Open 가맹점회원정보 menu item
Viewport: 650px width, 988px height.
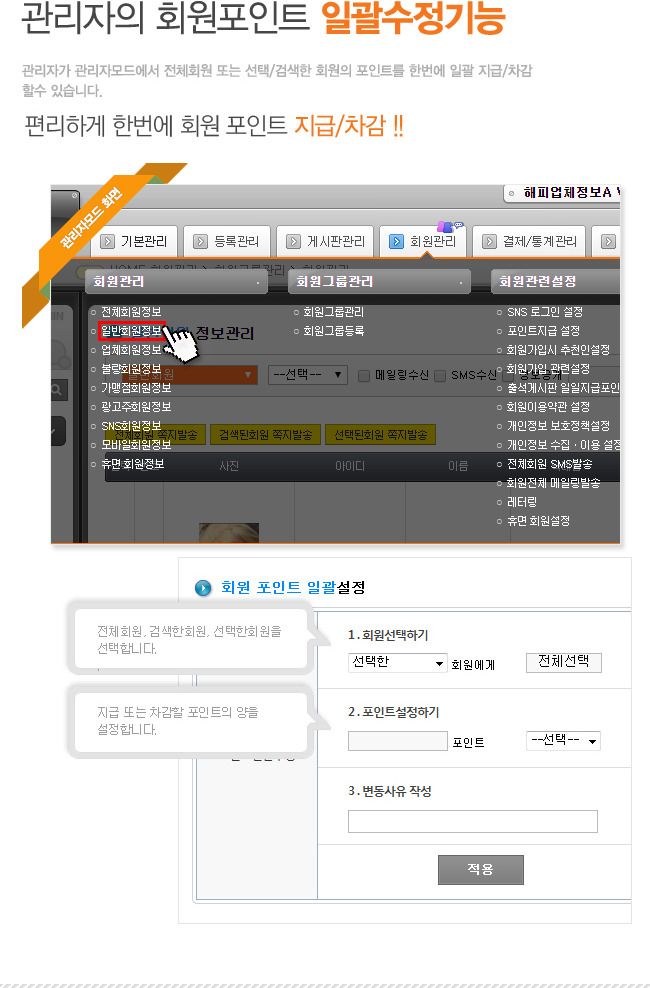136,388
